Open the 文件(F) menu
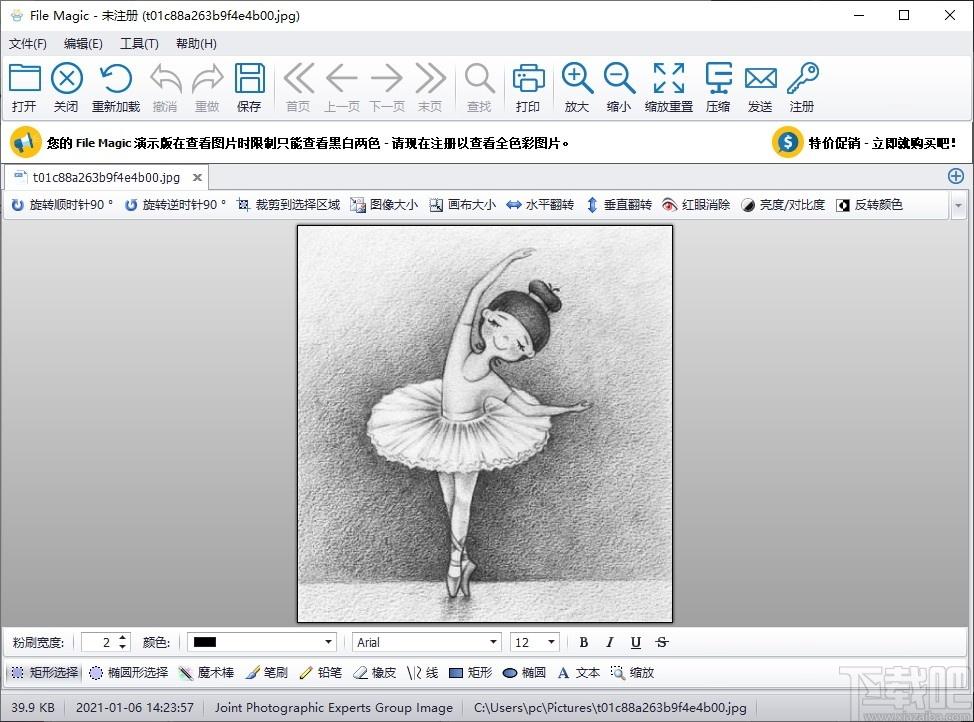 [27, 43]
